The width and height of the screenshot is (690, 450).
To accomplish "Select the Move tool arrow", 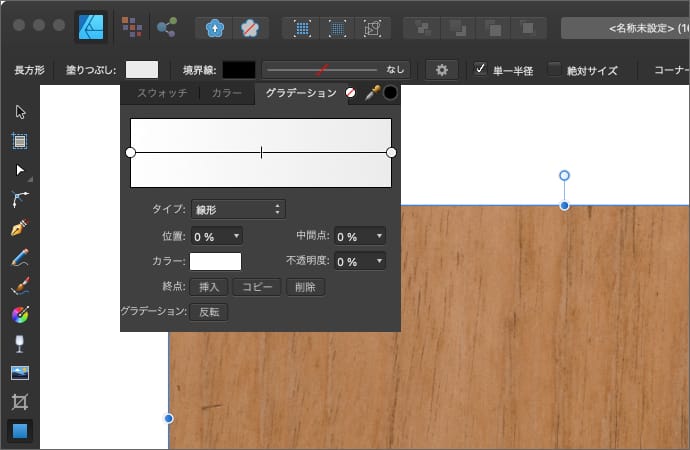I will pyautogui.click(x=19, y=111).
